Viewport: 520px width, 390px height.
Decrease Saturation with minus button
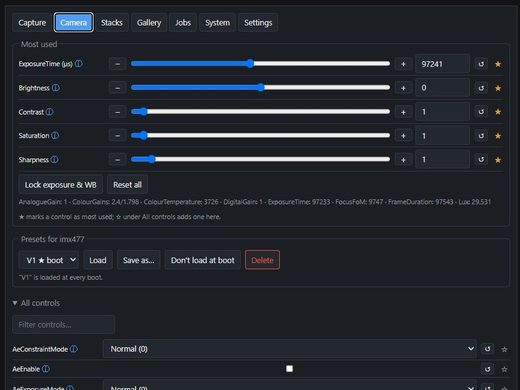[117, 136]
